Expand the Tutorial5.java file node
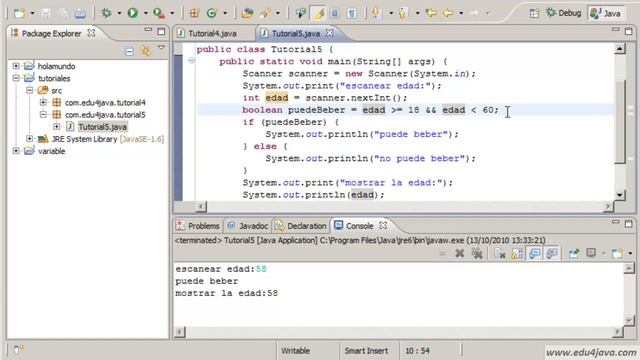This screenshot has height=360, width=640. coord(57,127)
